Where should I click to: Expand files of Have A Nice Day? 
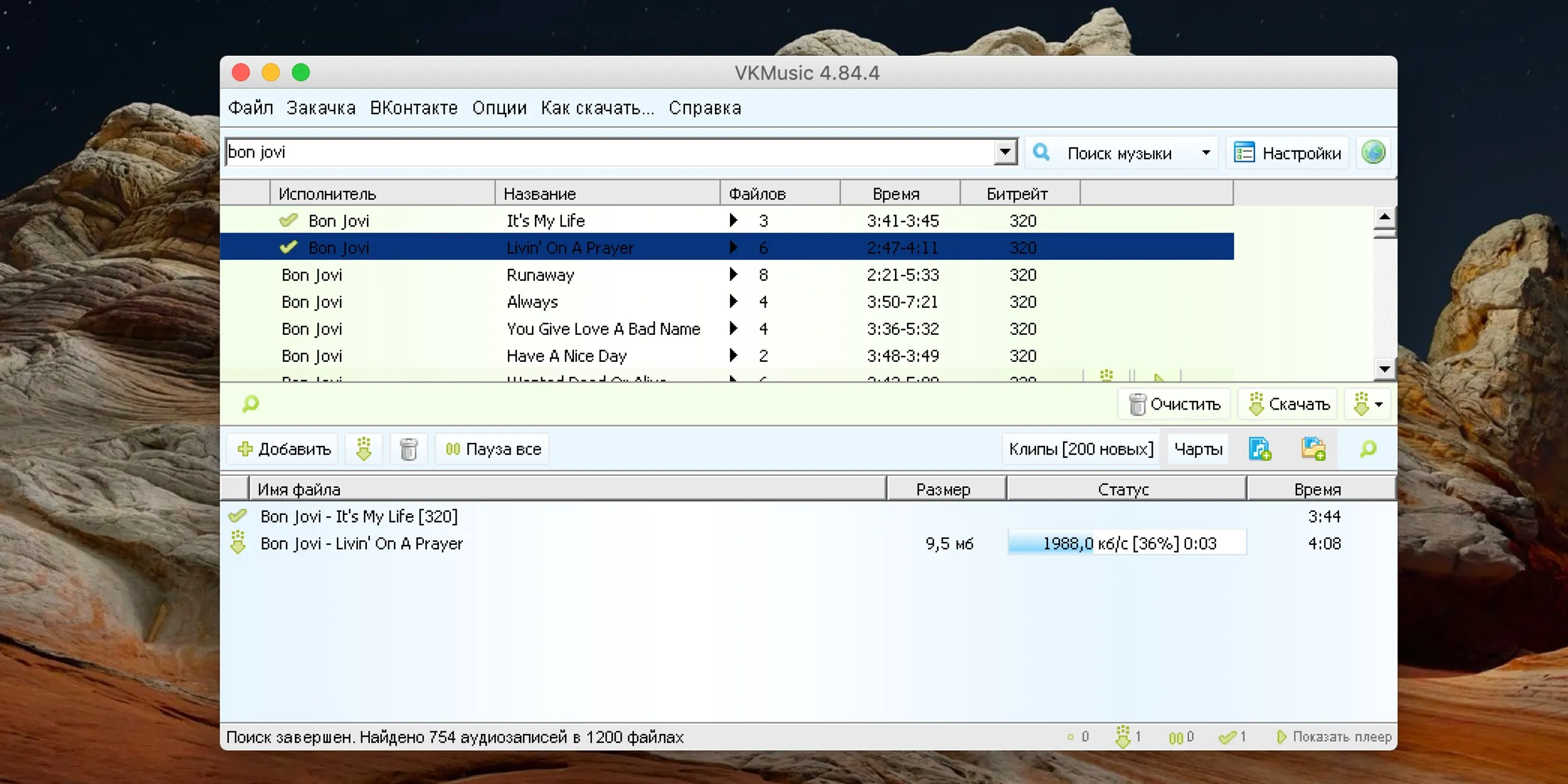pyautogui.click(x=733, y=355)
